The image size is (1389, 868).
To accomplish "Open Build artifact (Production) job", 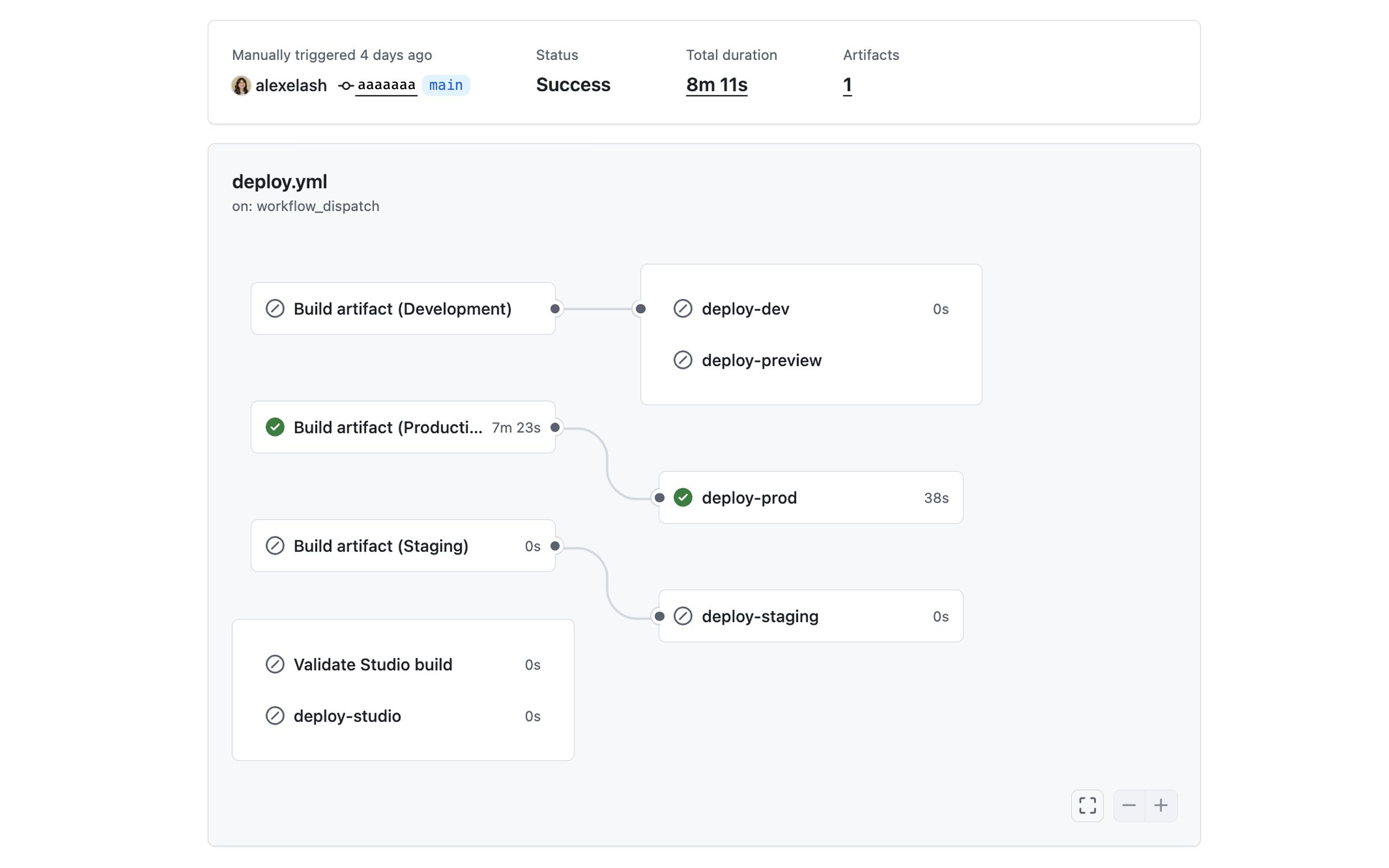I will 403,427.
